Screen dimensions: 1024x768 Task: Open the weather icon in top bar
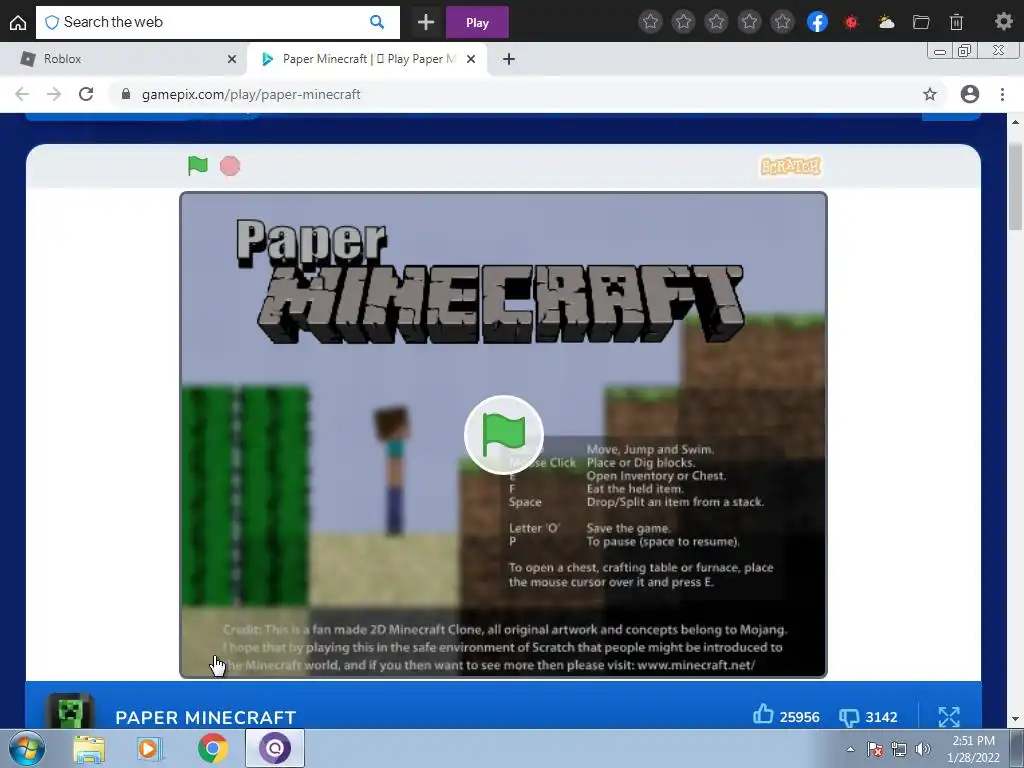pyautogui.click(x=886, y=22)
